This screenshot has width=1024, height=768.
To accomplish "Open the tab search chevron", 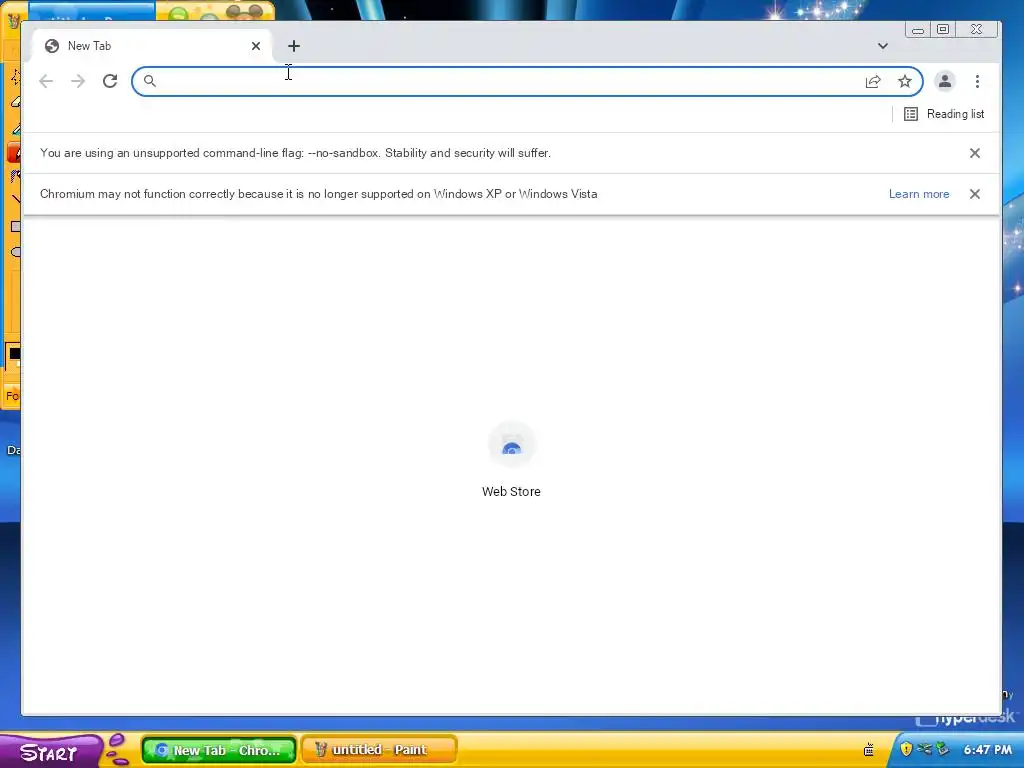I will 883,46.
